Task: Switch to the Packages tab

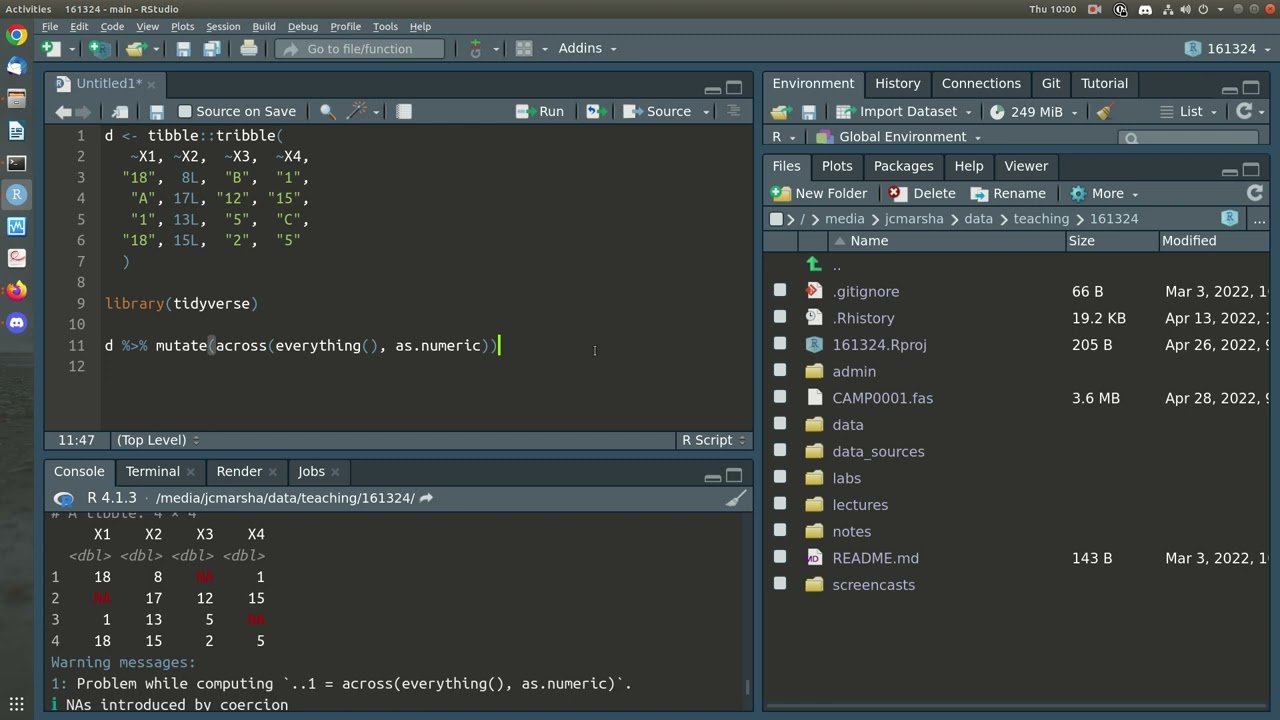Action: point(903,166)
